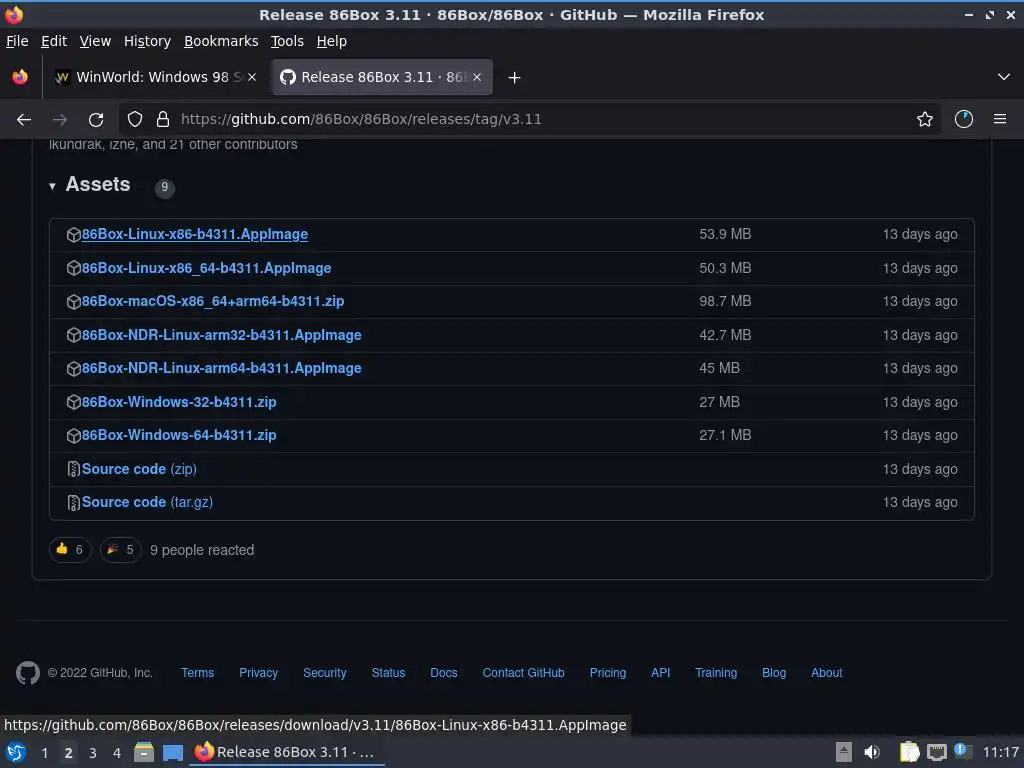Open the API footer link
Screen dimensions: 1024x768
pyautogui.click(x=661, y=673)
